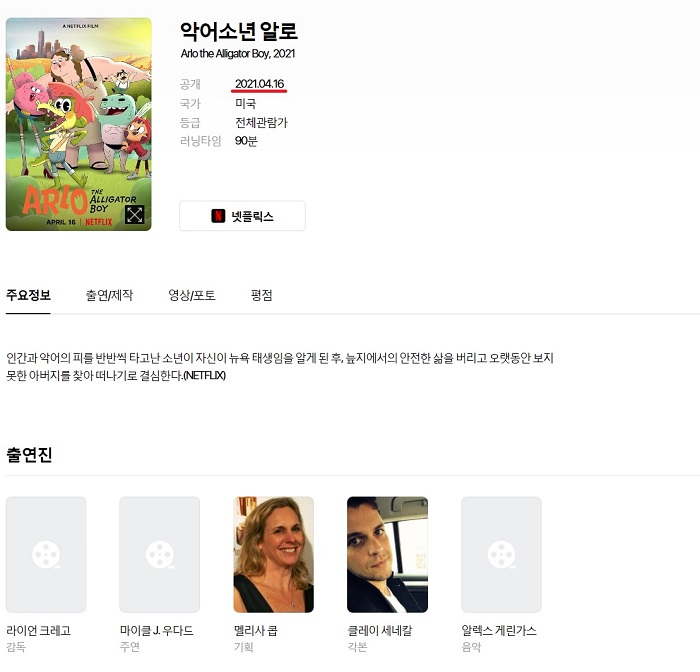
Task: Click the 국가 label
Action: coord(190,104)
